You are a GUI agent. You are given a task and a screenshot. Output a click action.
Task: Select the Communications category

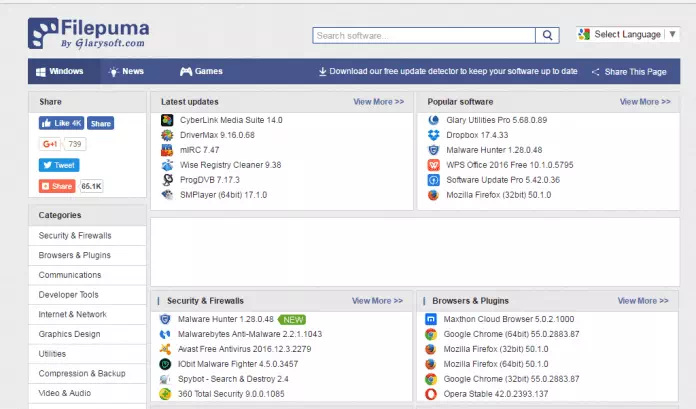[87, 275]
